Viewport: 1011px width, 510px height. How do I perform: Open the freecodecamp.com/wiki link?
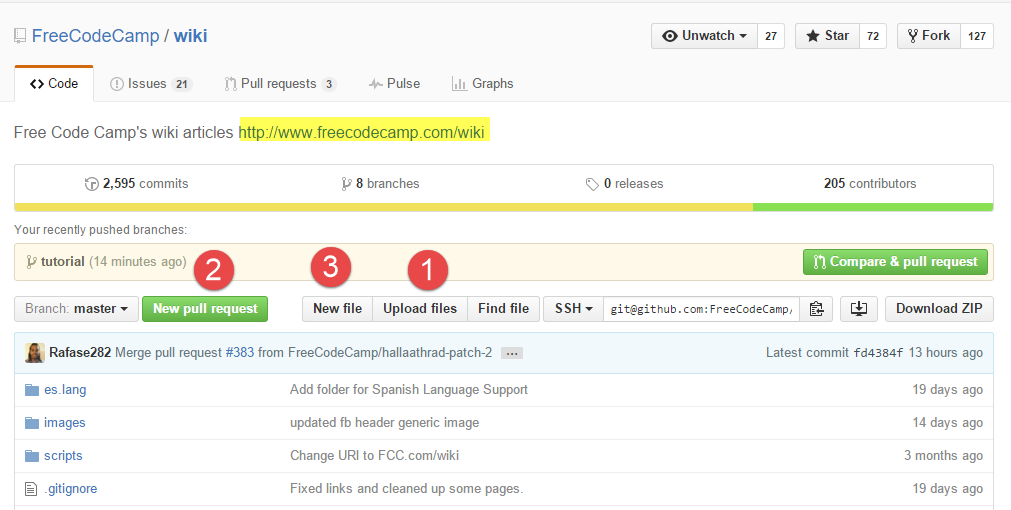click(x=362, y=132)
